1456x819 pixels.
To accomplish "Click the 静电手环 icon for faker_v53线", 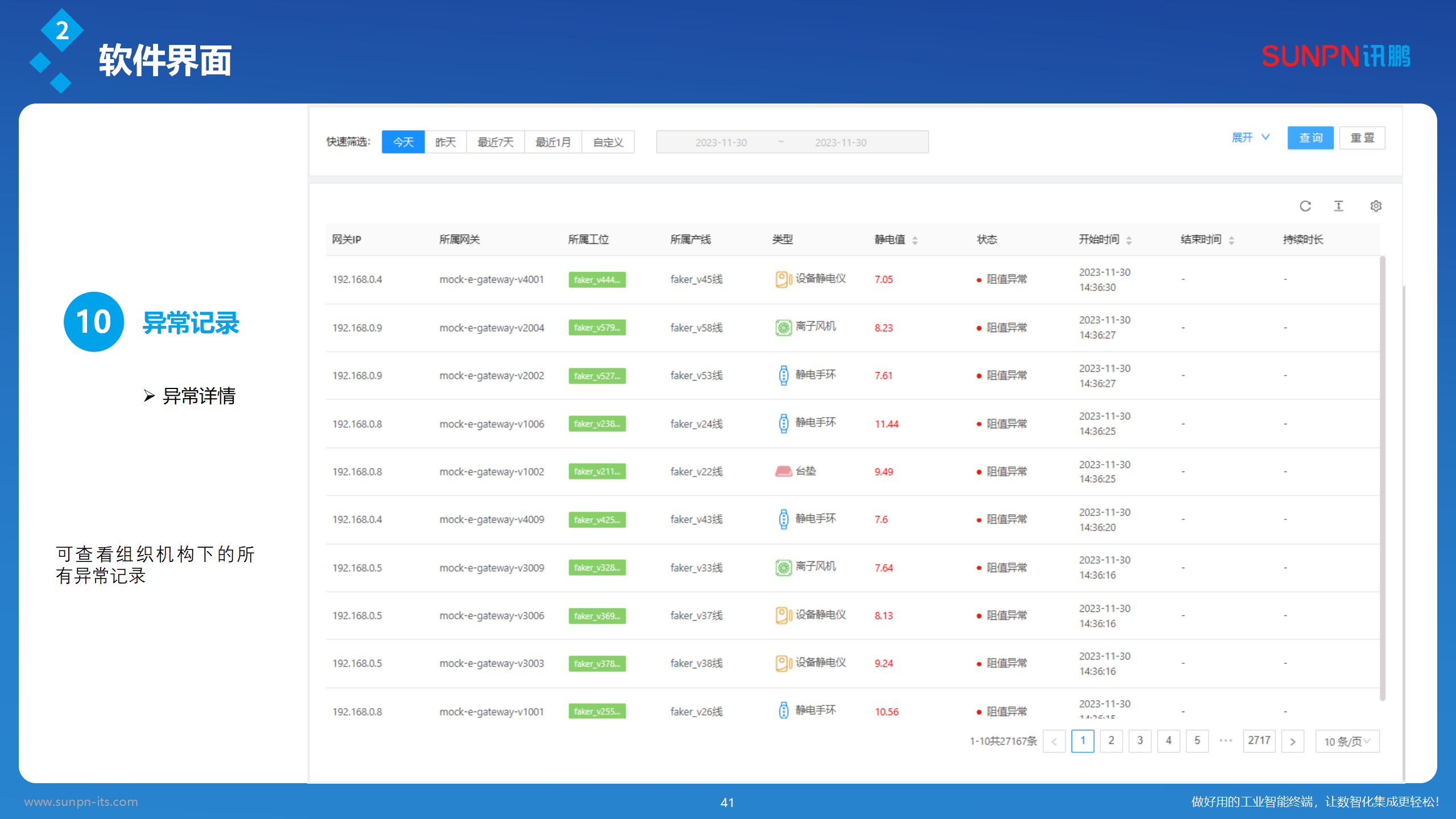I will point(783,375).
